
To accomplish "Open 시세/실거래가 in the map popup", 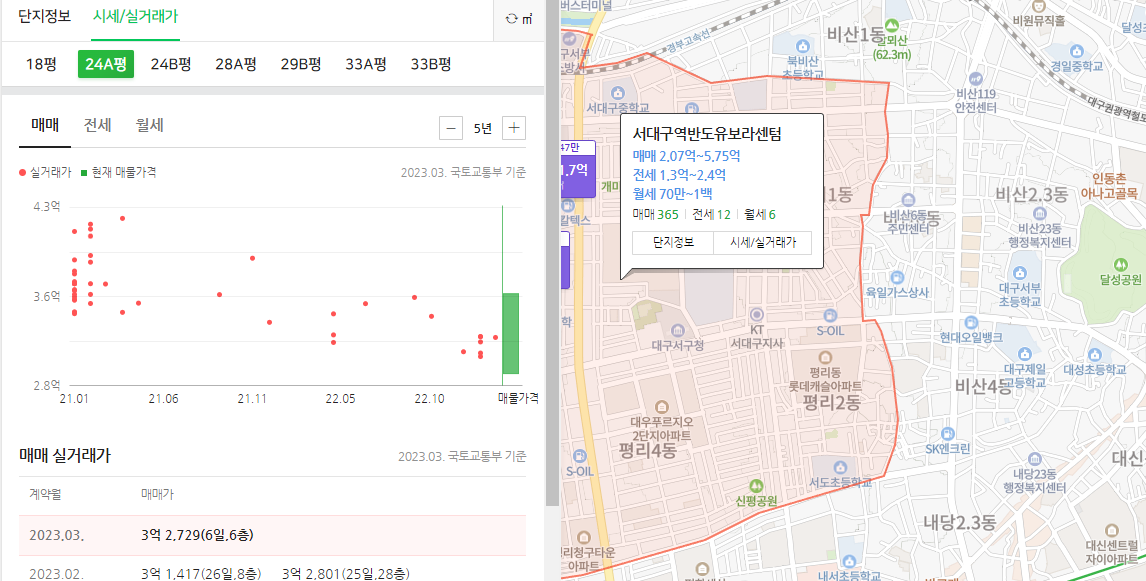I will pos(762,243).
